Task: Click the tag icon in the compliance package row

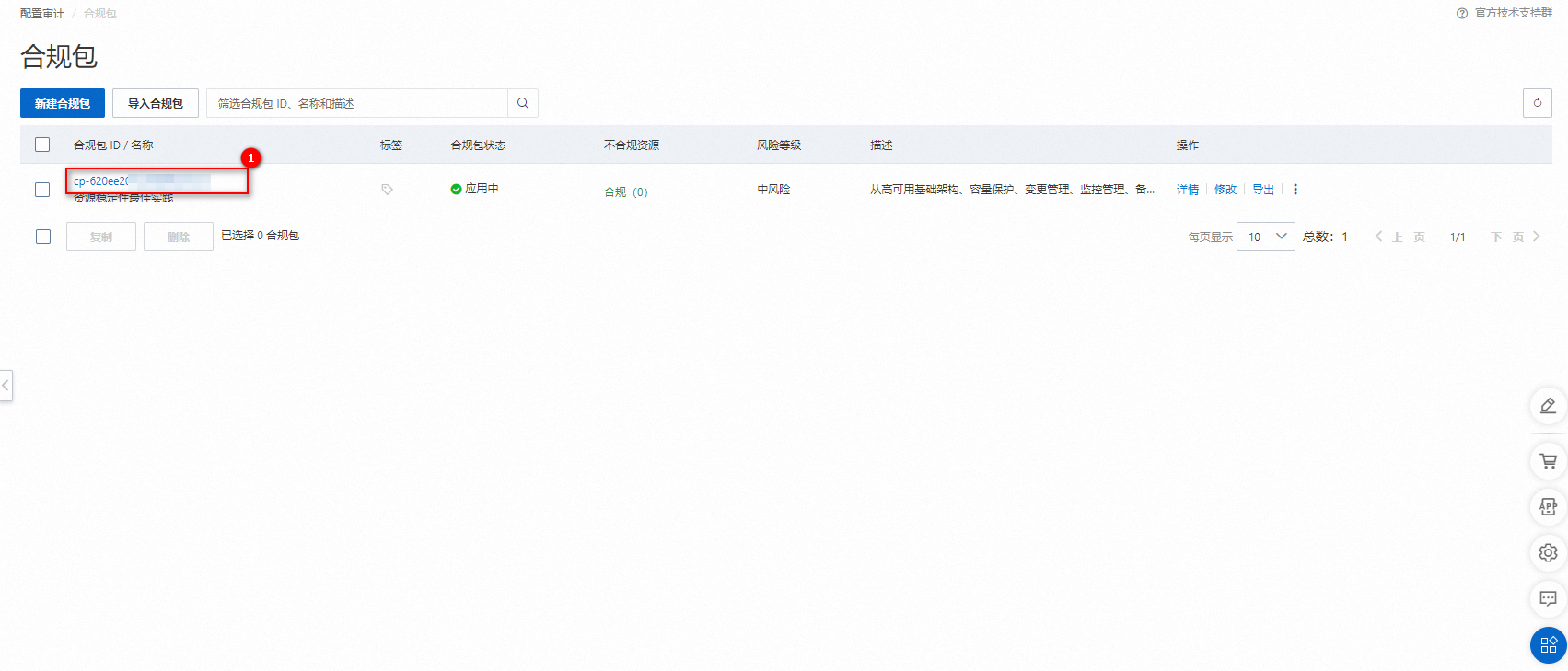Action: [x=387, y=190]
